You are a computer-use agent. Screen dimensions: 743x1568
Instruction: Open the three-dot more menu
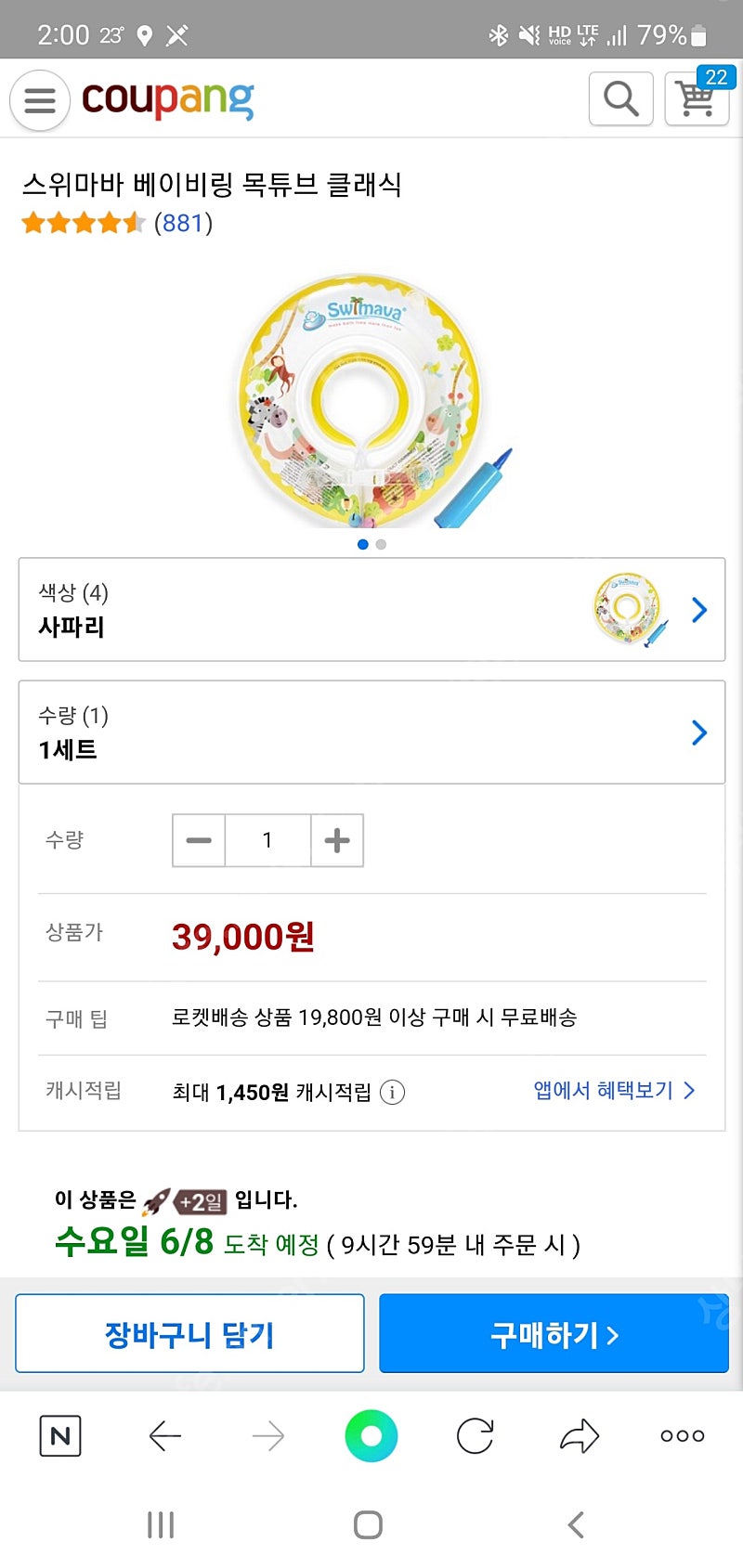[683, 1436]
